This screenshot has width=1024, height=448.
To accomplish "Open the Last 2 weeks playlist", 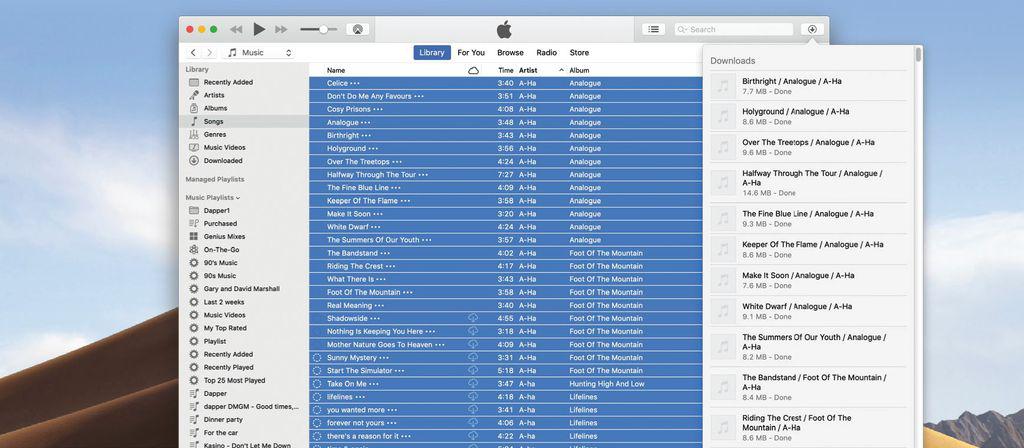I will [x=244, y=302].
